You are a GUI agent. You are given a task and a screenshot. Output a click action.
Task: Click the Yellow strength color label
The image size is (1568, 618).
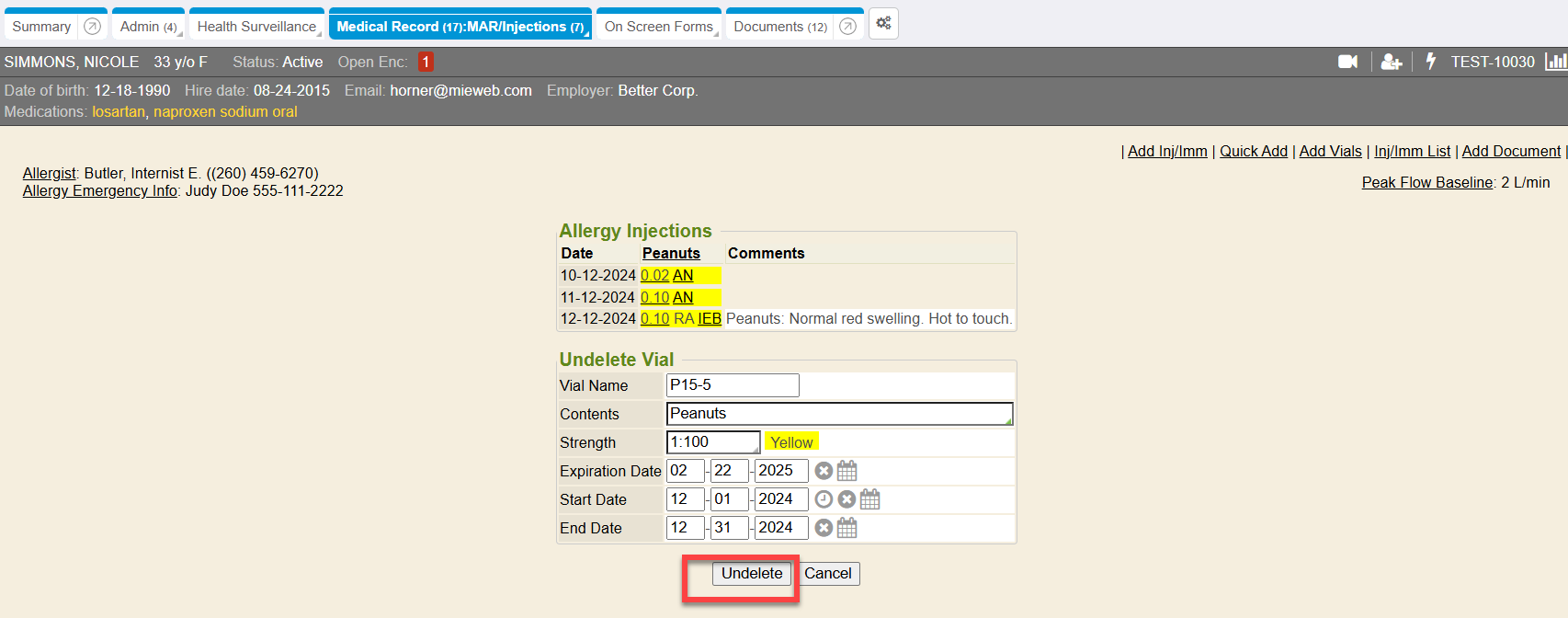791,442
